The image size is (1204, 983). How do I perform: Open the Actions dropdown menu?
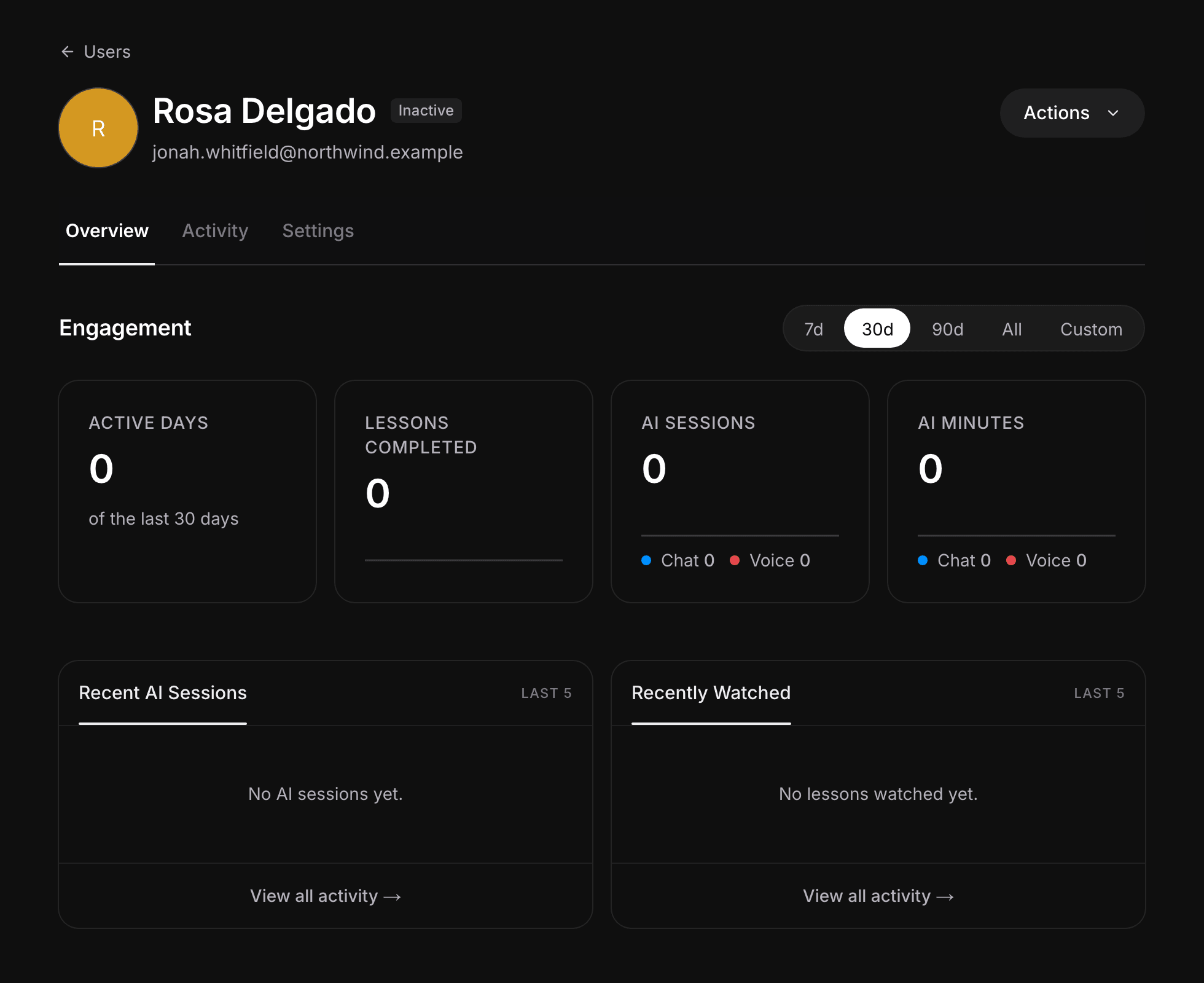click(1072, 113)
